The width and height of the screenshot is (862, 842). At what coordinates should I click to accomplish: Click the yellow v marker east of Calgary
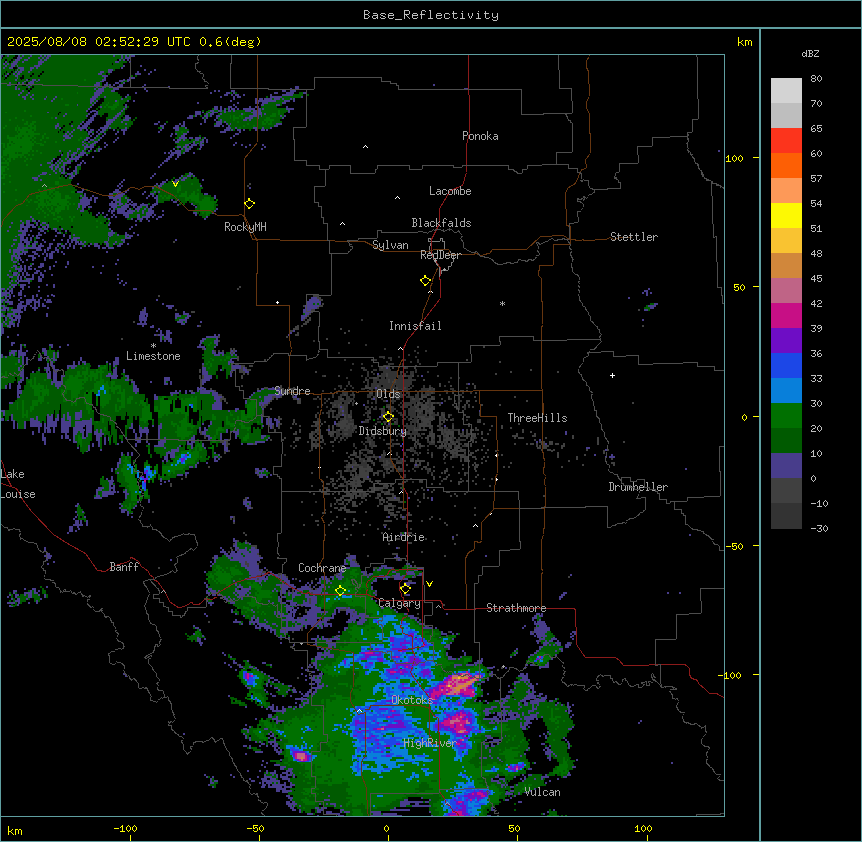click(429, 584)
